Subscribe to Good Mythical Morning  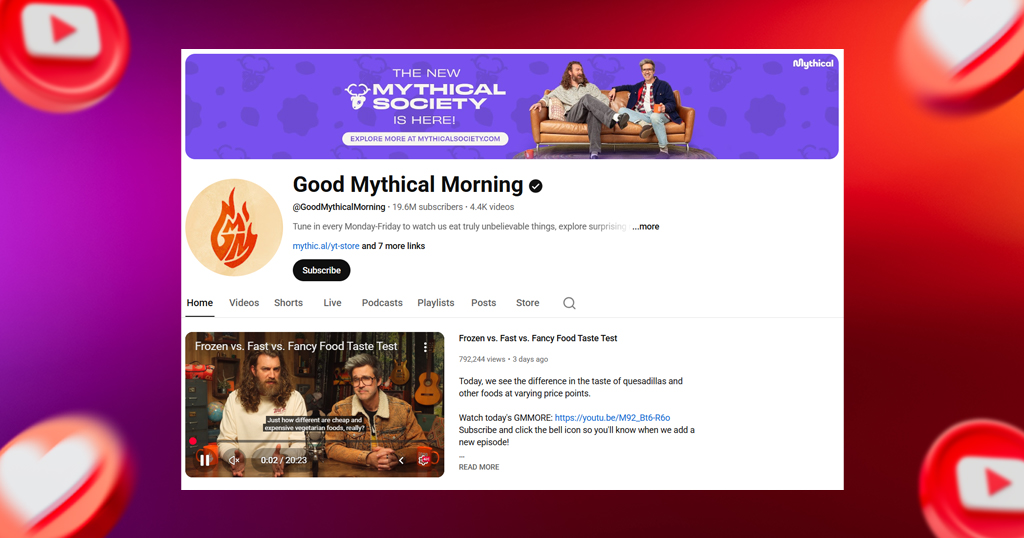pyautogui.click(x=321, y=270)
